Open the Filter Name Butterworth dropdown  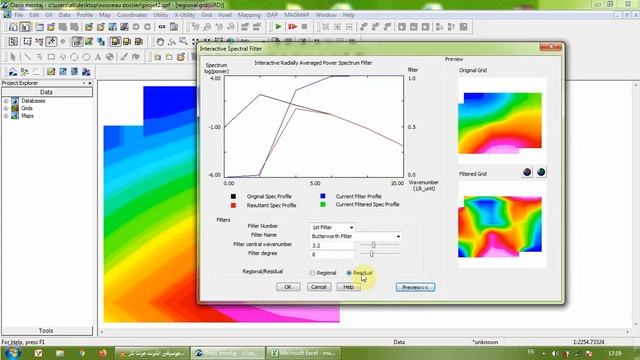[x=398, y=236]
